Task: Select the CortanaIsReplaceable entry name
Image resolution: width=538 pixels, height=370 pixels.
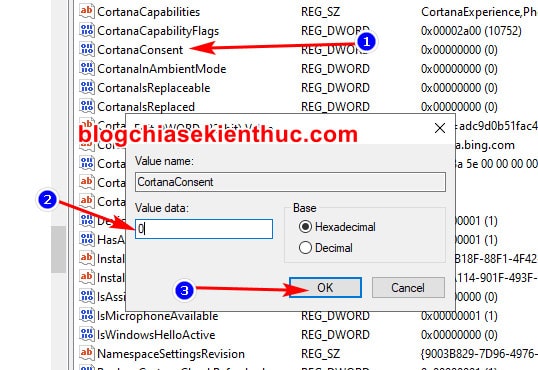Action: click(x=154, y=88)
